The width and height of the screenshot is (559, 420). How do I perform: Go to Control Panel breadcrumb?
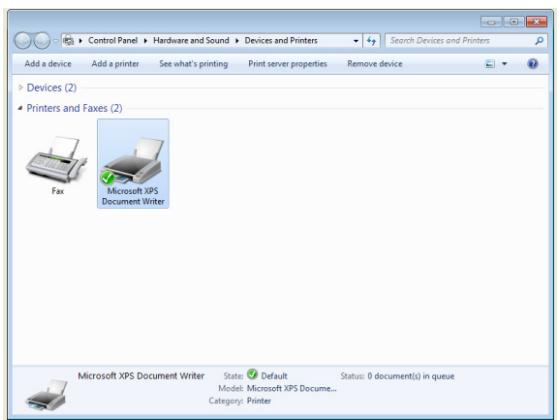pos(113,41)
